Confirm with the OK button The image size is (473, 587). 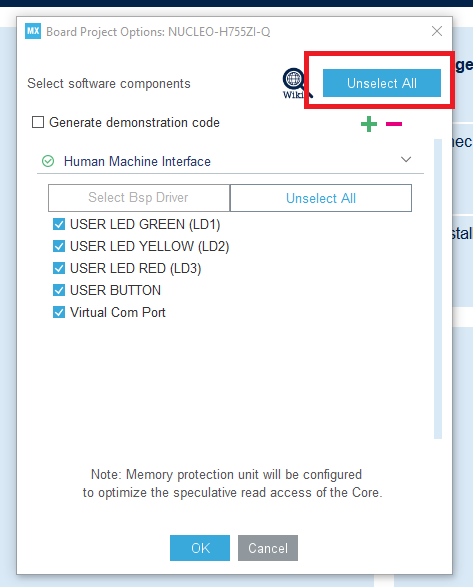point(200,548)
